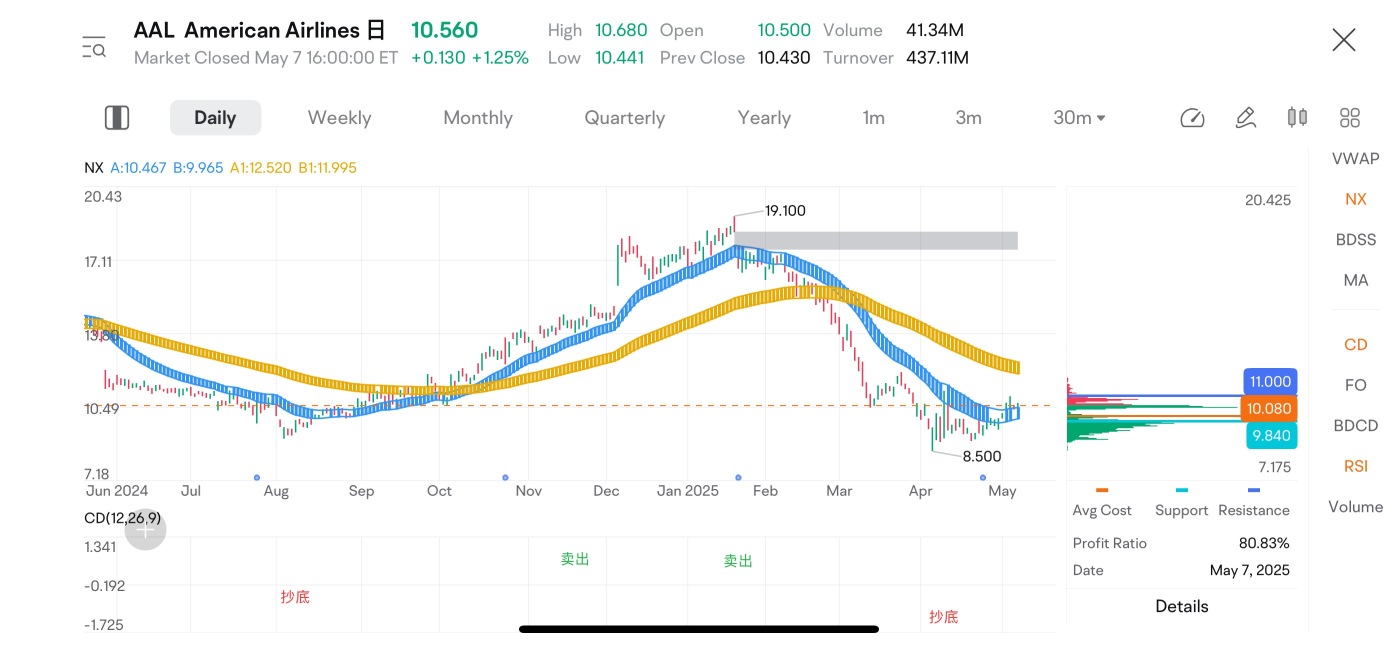Select the Daily timeframe tab
Screen dimensions: 1398x645
tap(215, 118)
